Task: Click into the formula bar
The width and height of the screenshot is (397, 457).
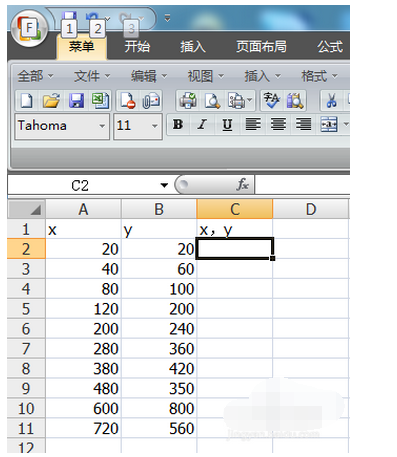Action: click(x=303, y=185)
